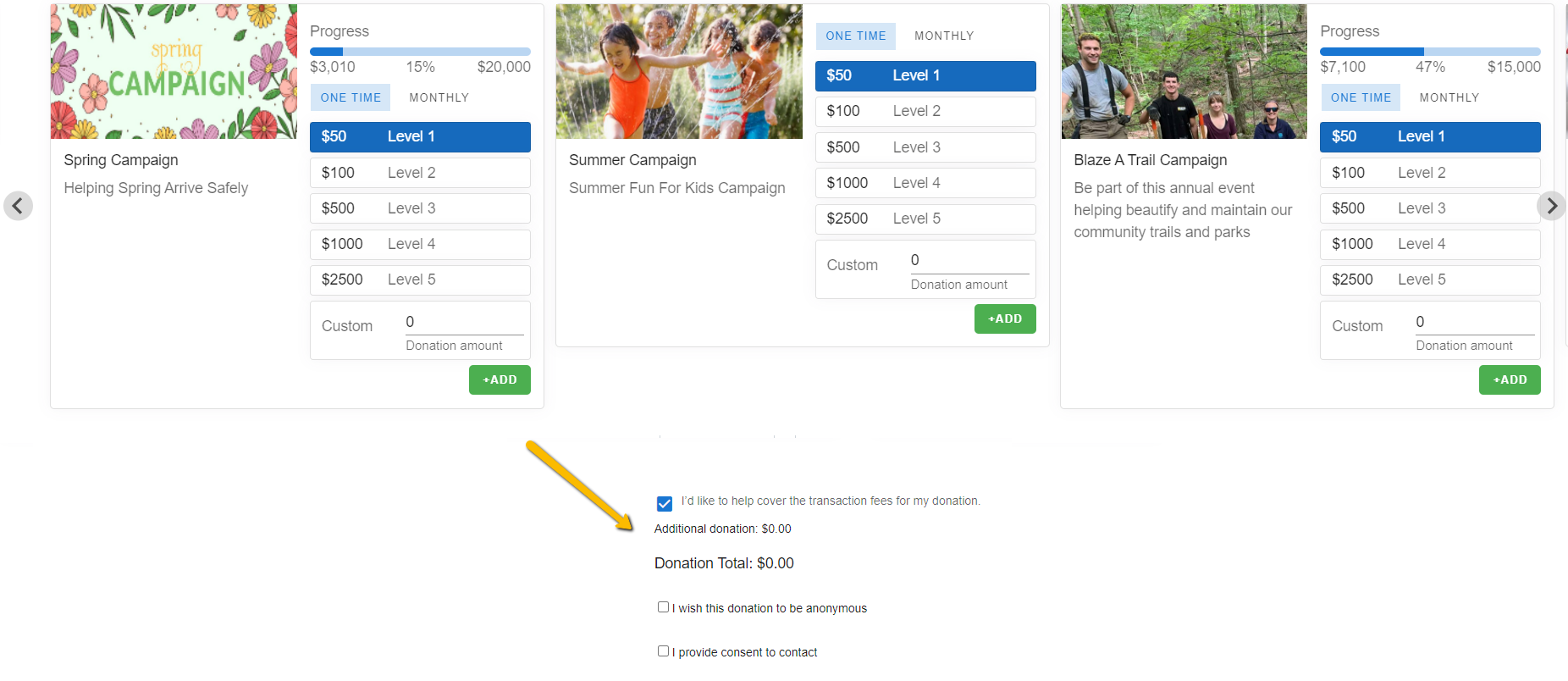Advance carousel with right arrow
The image size is (1568, 681).
pos(1551,206)
